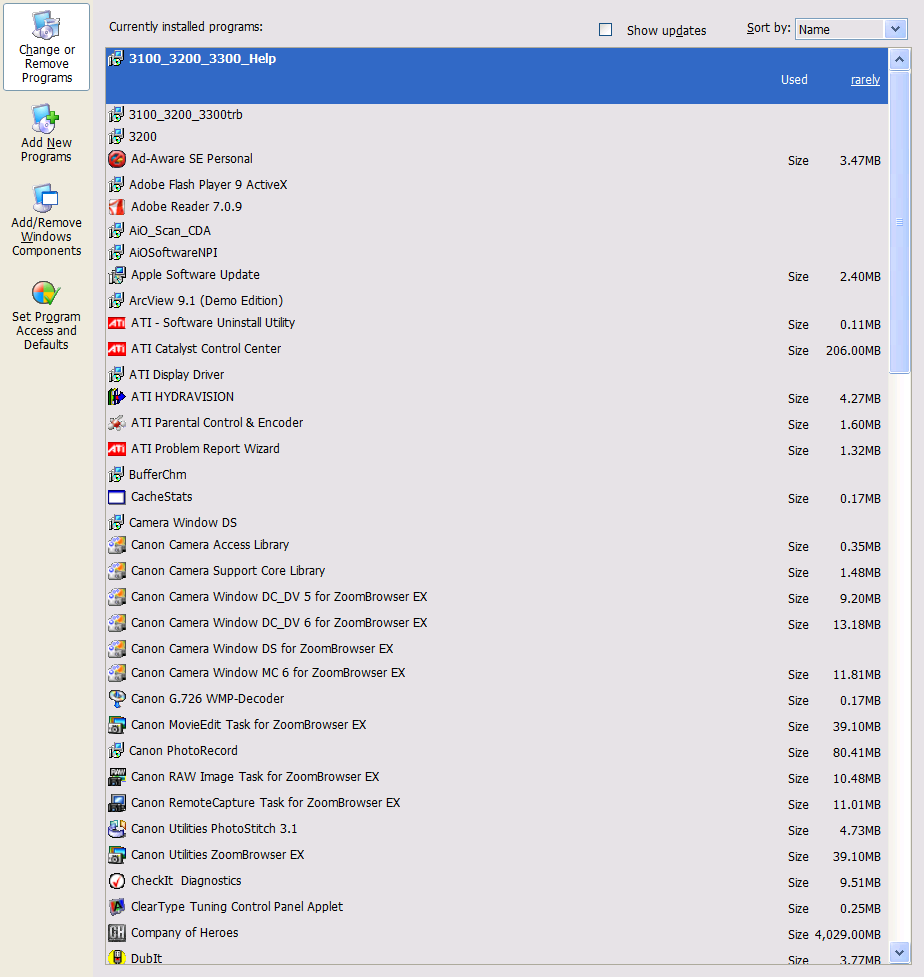The image size is (924, 977).
Task: Select the Camera Window DS entry
Action: [x=497, y=523]
